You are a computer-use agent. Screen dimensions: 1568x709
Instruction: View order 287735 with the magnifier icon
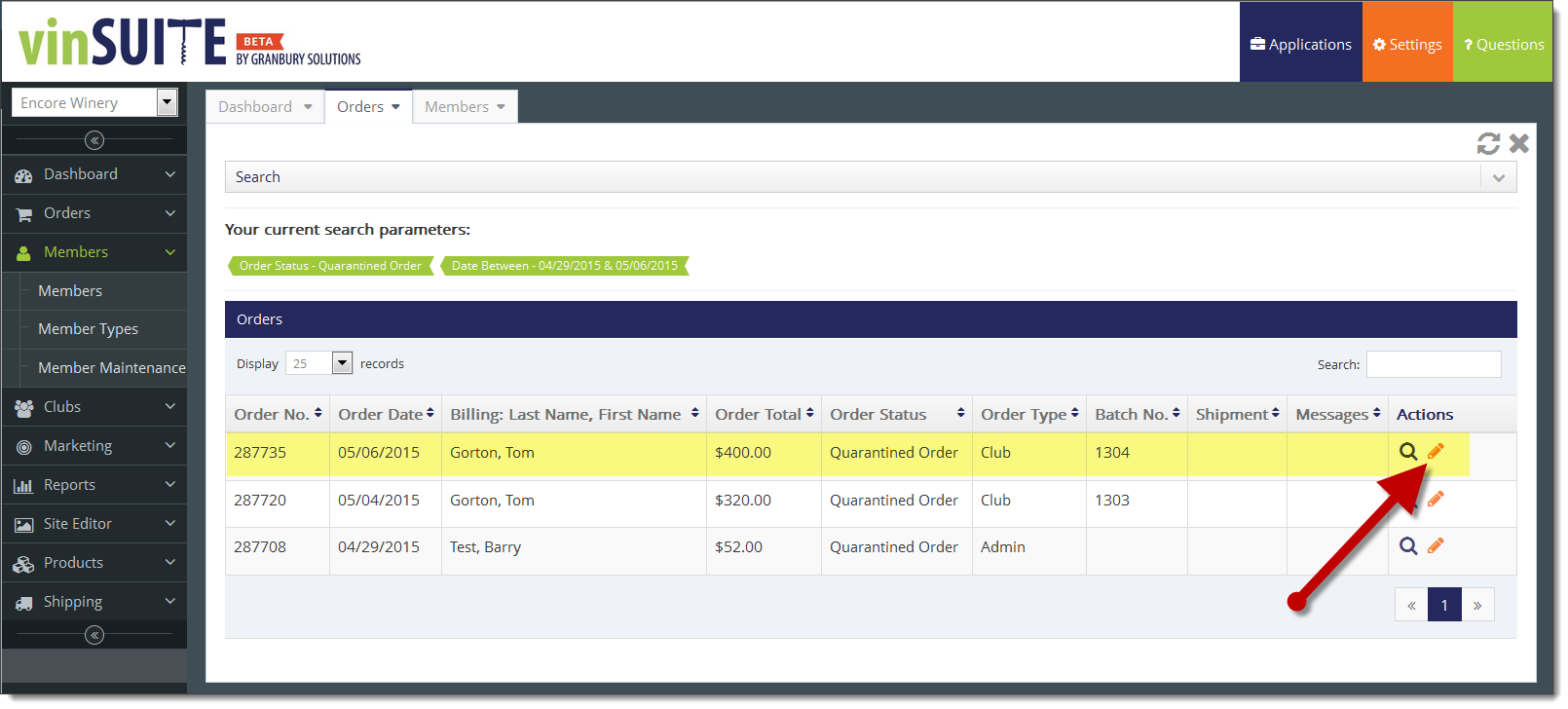[x=1408, y=452]
